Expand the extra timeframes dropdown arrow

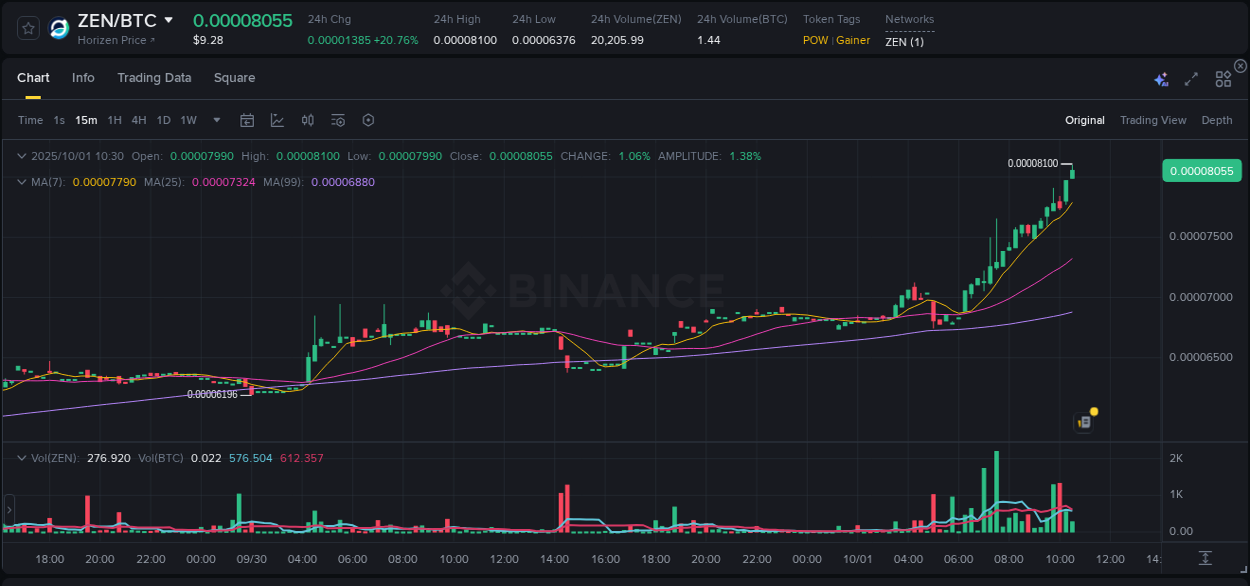coord(215,120)
